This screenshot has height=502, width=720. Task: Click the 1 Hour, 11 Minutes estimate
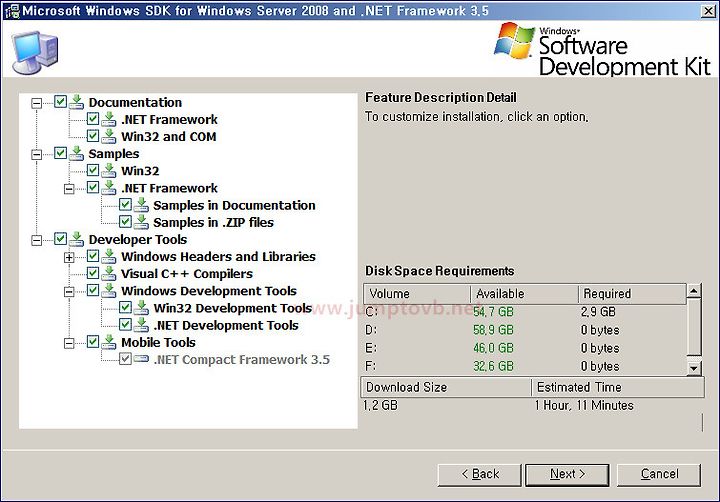click(584, 406)
